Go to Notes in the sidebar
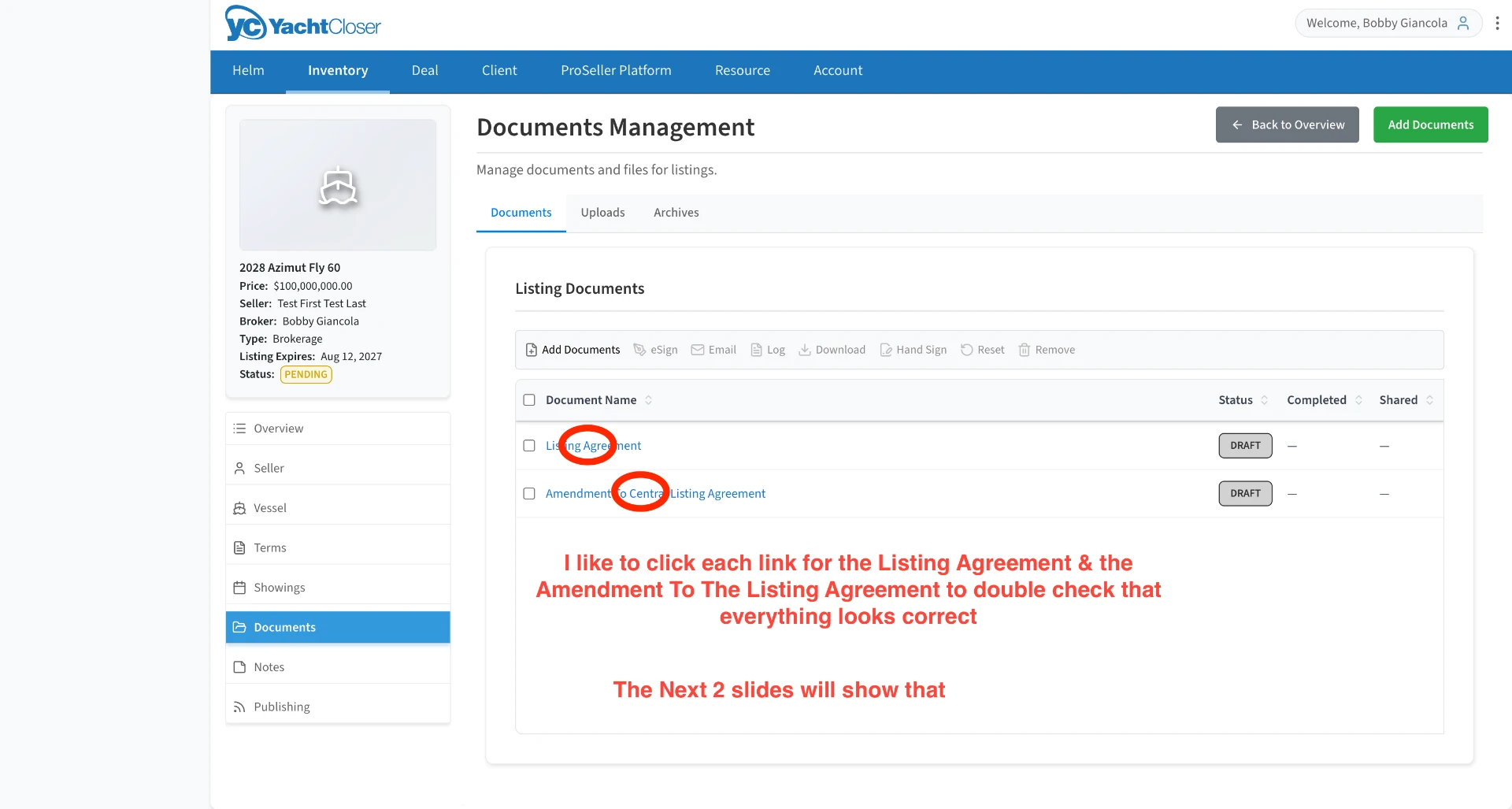This screenshot has width=1512, height=809. 338,667
